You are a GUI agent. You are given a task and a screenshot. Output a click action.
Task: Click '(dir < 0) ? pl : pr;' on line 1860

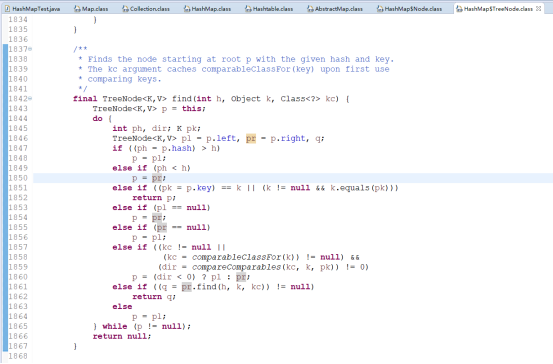point(202,277)
